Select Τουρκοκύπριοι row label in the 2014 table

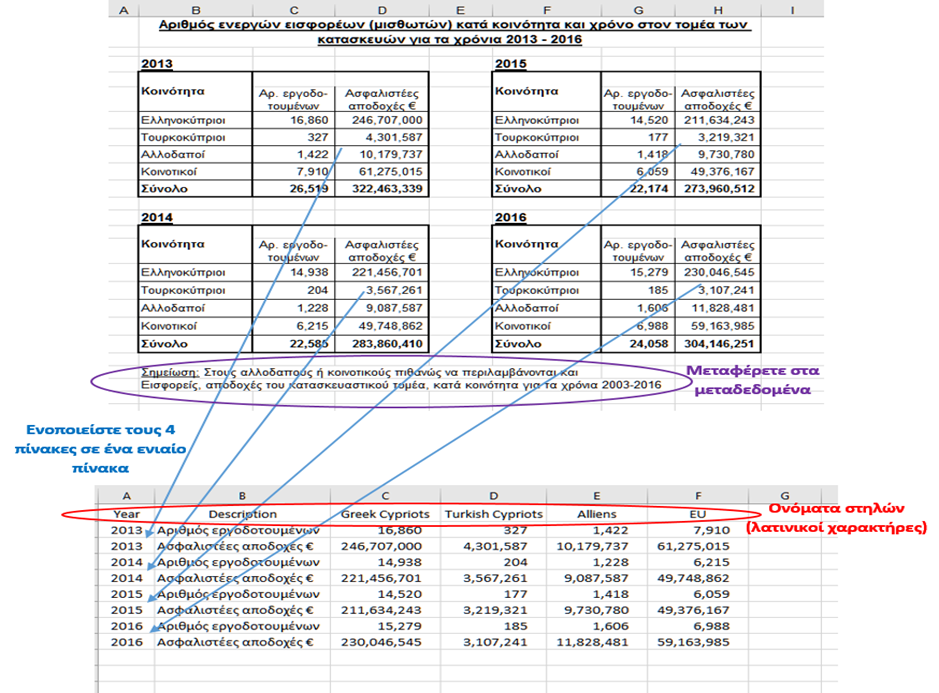coord(182,290)
